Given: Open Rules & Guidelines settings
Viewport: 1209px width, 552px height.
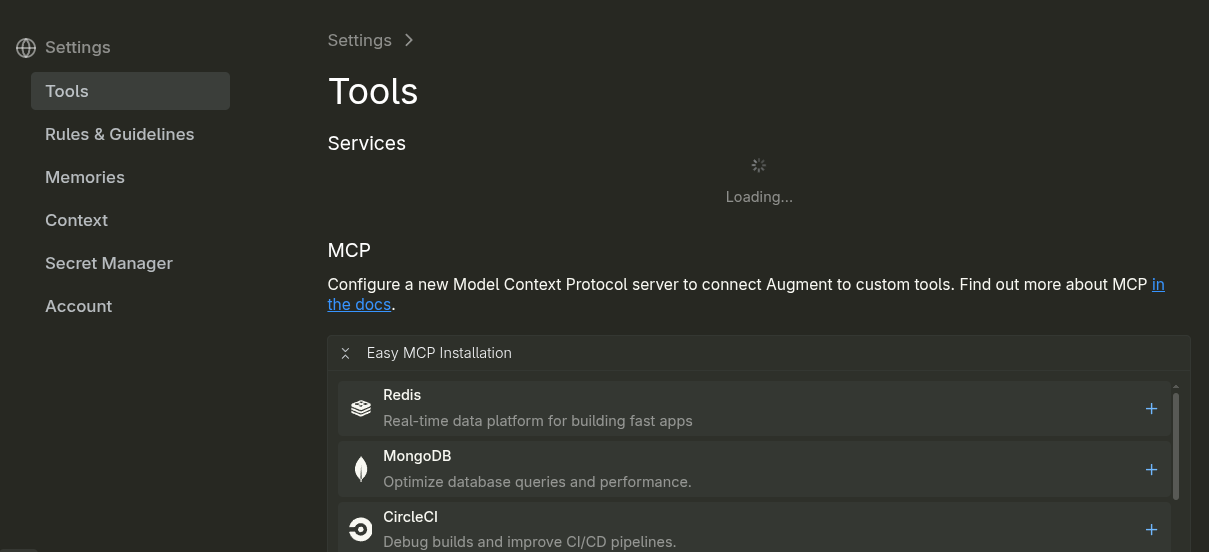Looking at the screenshot, I should coord(119,134).
